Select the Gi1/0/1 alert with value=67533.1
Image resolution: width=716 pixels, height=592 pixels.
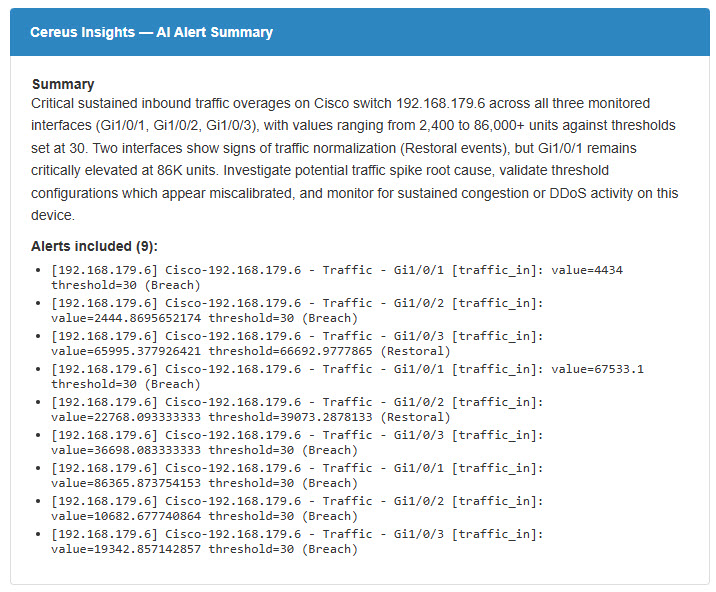[x=300, y=369]
